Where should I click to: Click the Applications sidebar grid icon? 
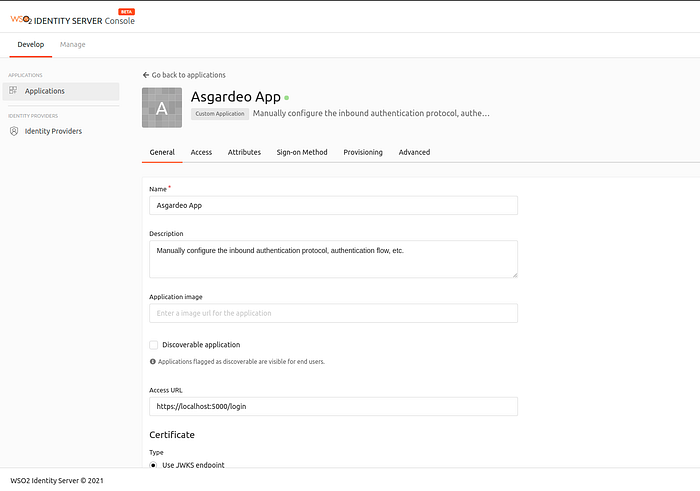pos(13,90)
